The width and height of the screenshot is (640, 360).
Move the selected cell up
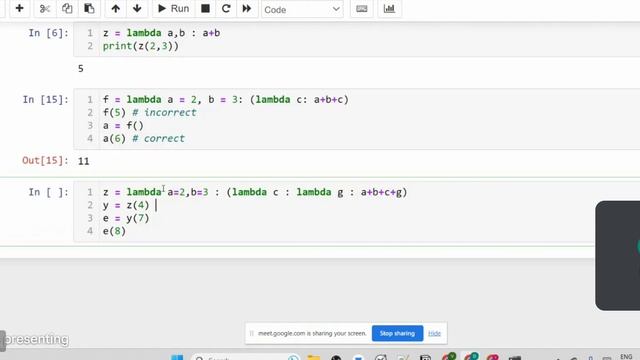click(116, 8)
